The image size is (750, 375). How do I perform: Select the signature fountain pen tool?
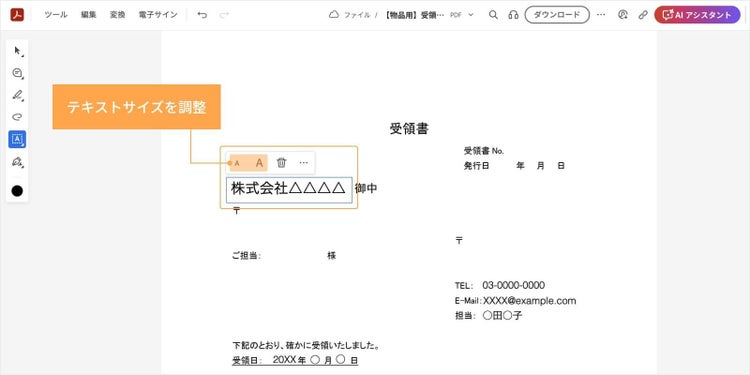[17, 162]
